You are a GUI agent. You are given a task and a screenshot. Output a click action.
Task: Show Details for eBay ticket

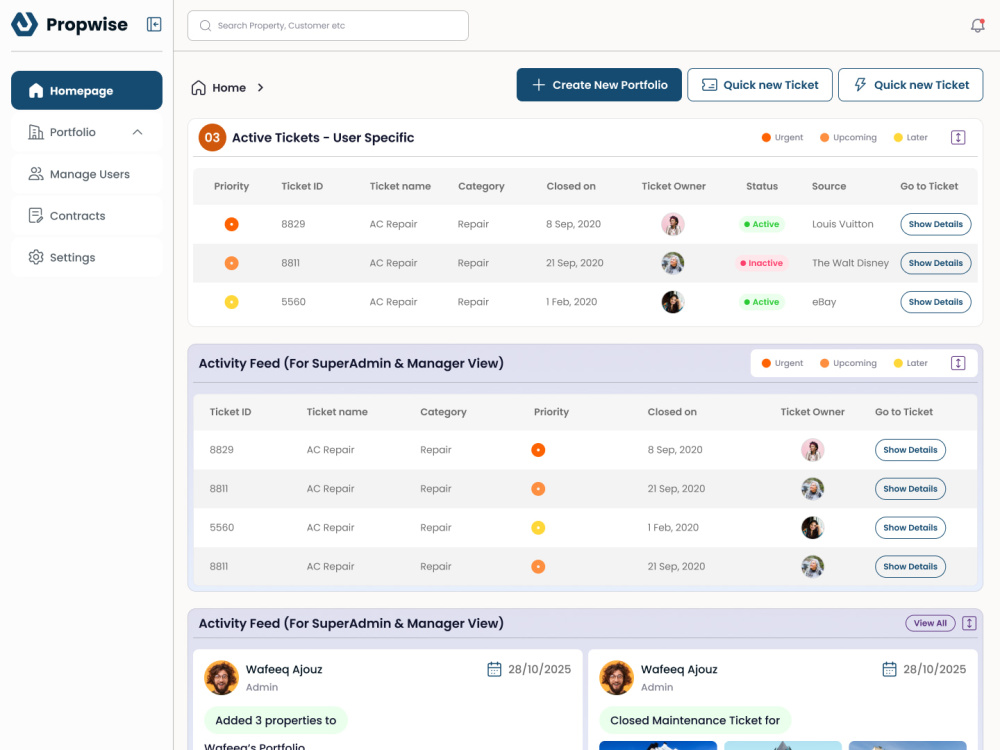(x=936, y=302)
